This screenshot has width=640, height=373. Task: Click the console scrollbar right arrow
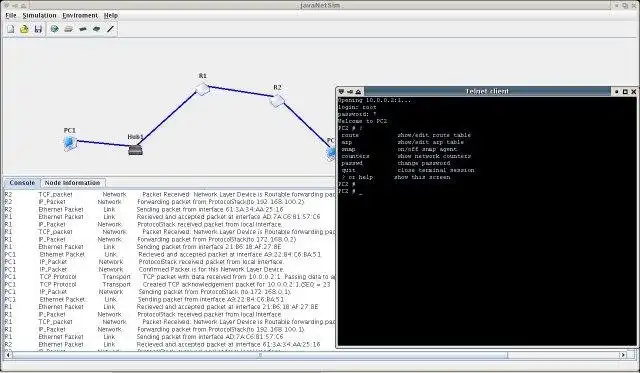coord(623,355)
